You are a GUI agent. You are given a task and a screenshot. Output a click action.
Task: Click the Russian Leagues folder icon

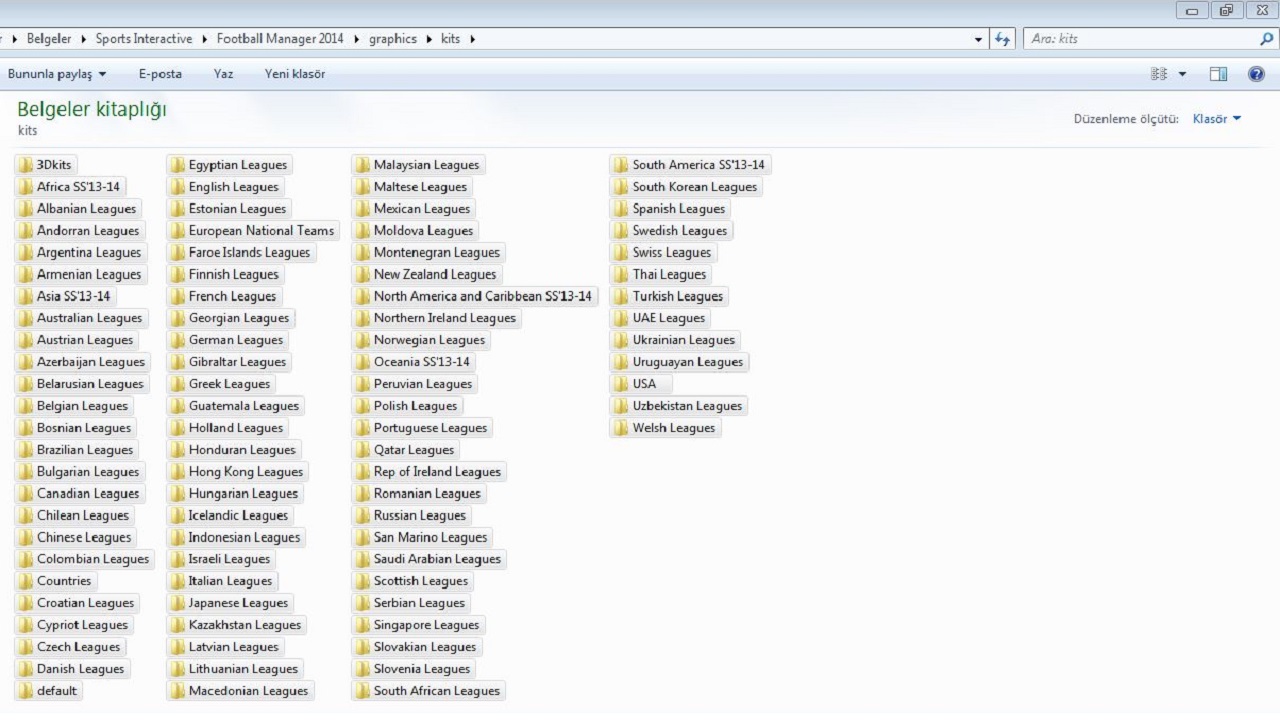362,516
